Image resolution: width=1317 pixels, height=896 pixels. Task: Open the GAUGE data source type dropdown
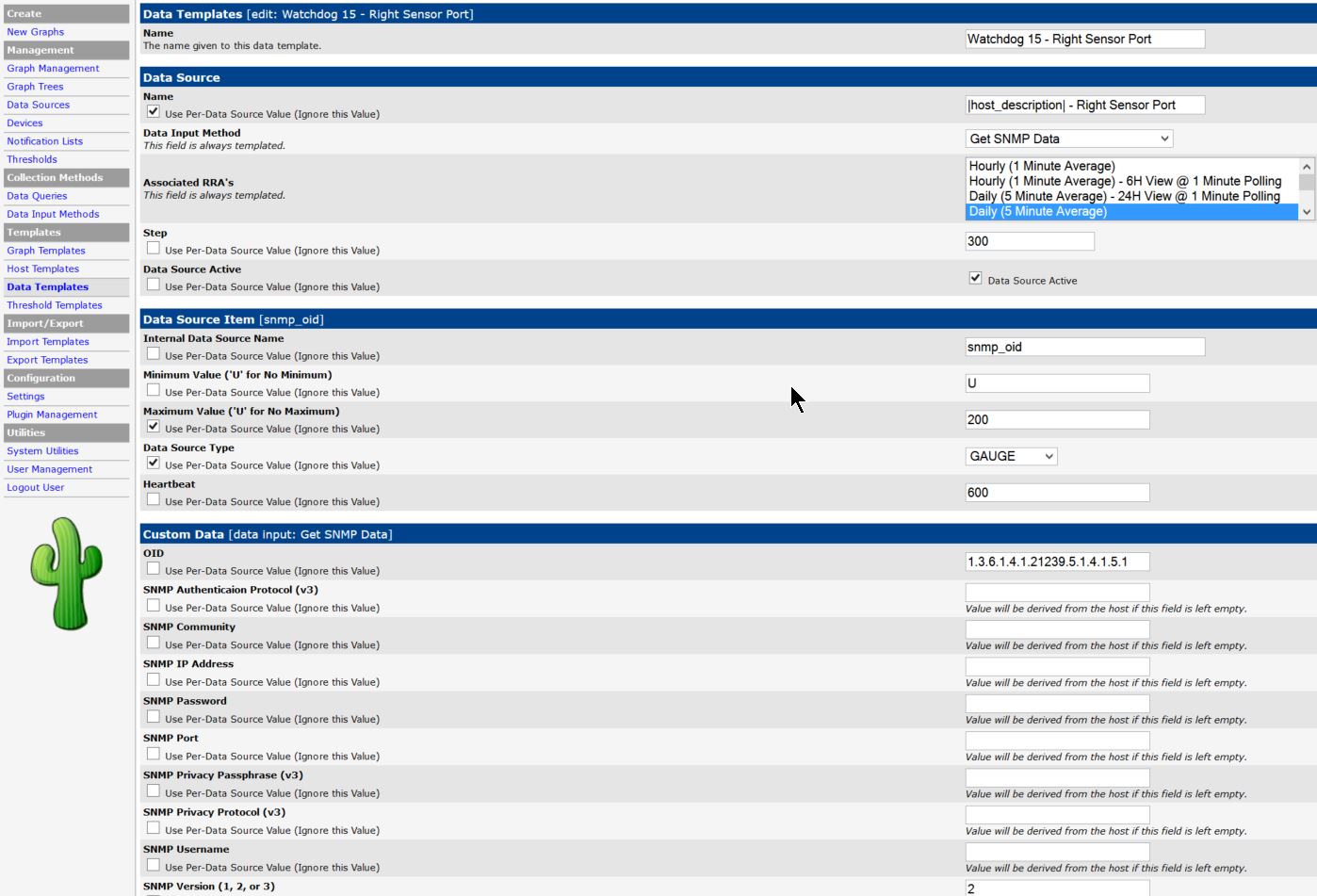pos(1012,457)
